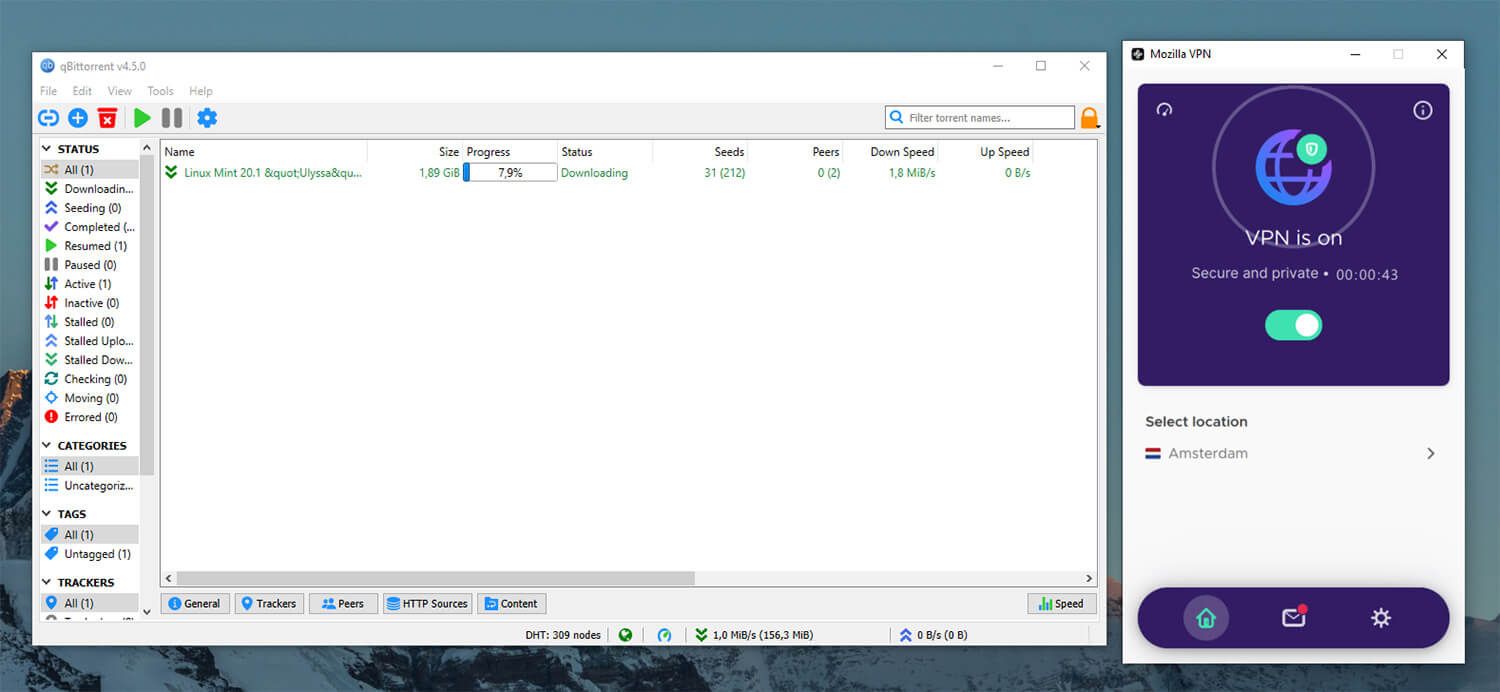Viewport: 1500px width, 692px height.
Task: Delete selected torrent with red trash icon
Action: 107,118
